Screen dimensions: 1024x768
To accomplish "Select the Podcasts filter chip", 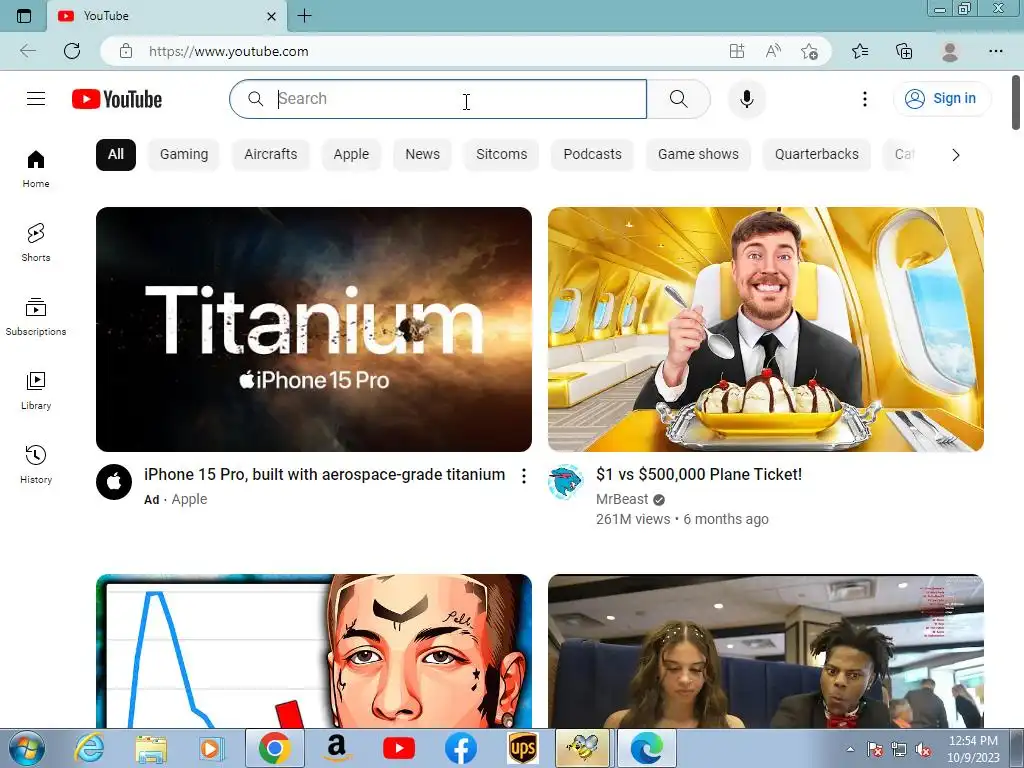I will (x=592, y=155).
